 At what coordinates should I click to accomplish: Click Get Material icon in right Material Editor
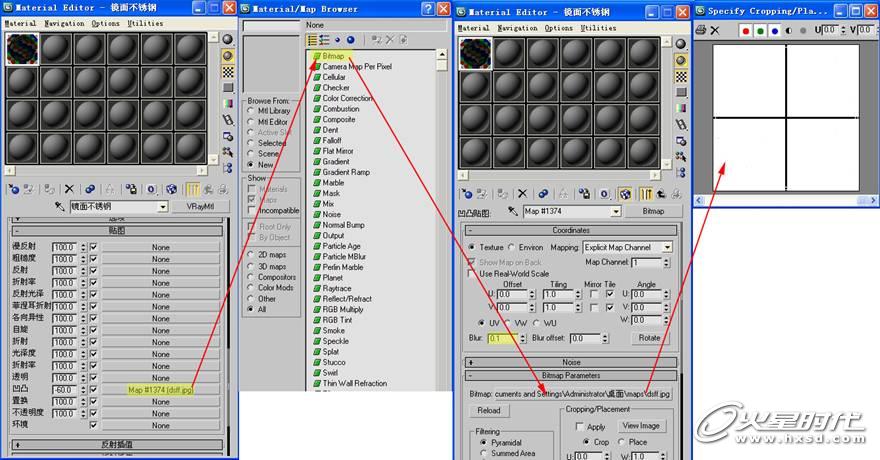pyautogui.click(x=467, y=194)
